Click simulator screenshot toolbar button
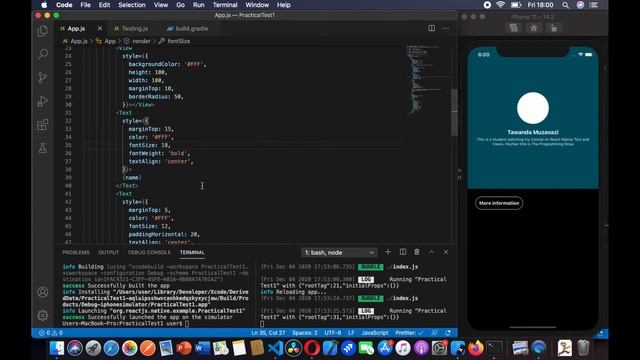 coord(513,28)
